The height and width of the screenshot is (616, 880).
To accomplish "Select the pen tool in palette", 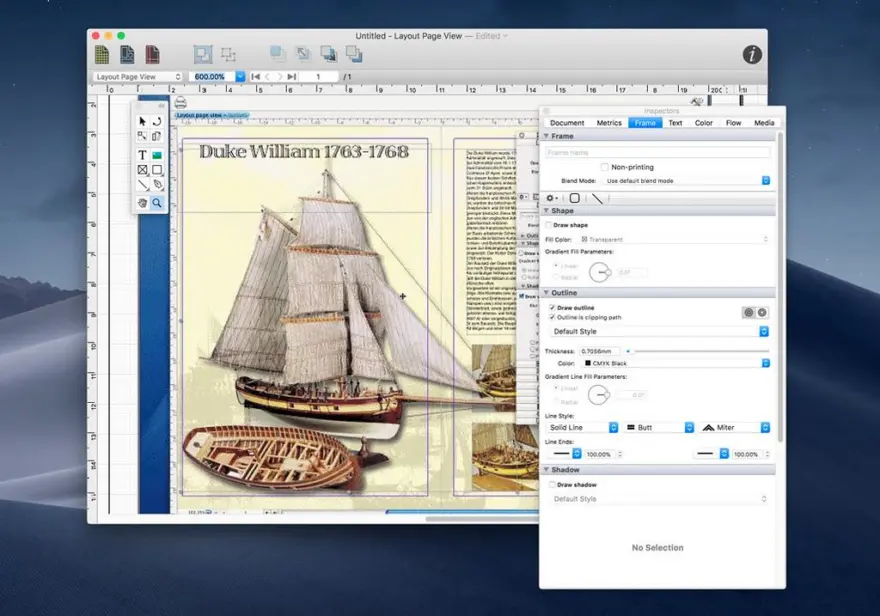I will (157, 184).
